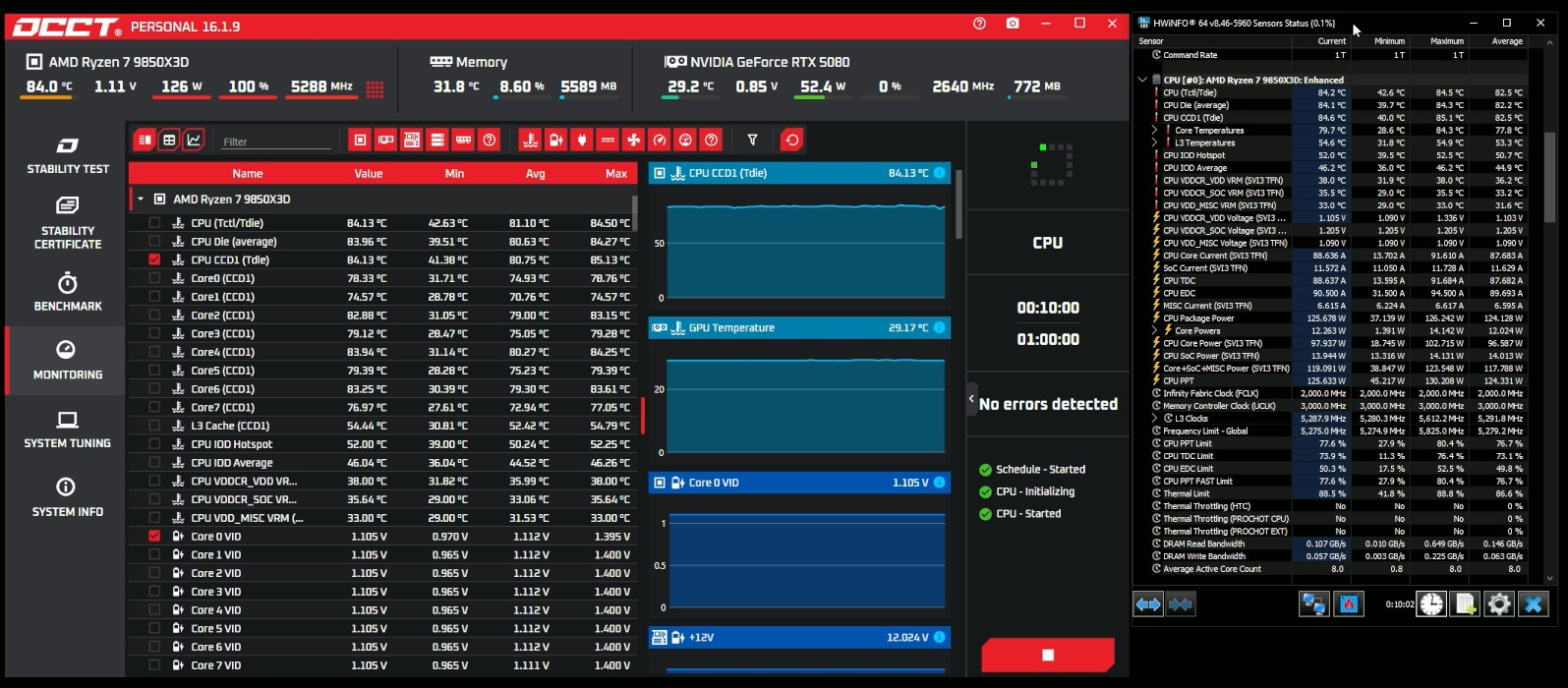Open the Stability Certificate section
Viewport: 1568px width, 688px height.
coord(67,222)
